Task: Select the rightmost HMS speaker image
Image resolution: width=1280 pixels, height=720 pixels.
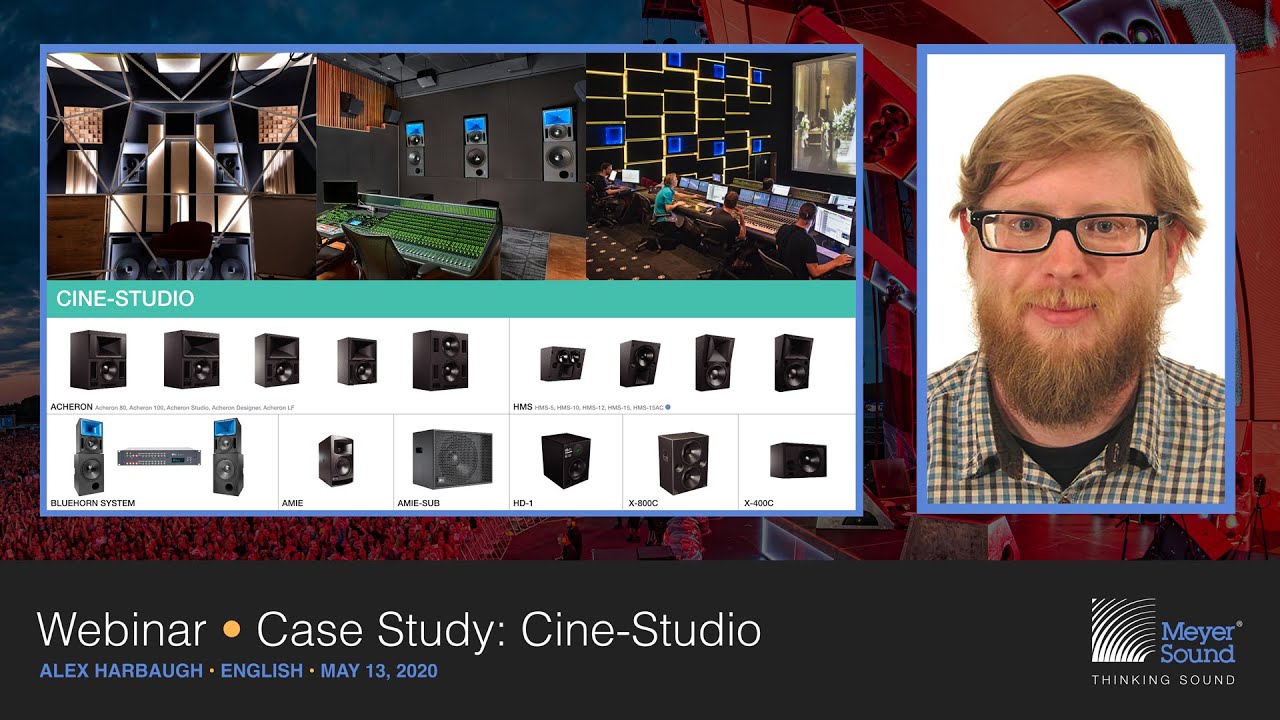Action: tap(793, 362)
